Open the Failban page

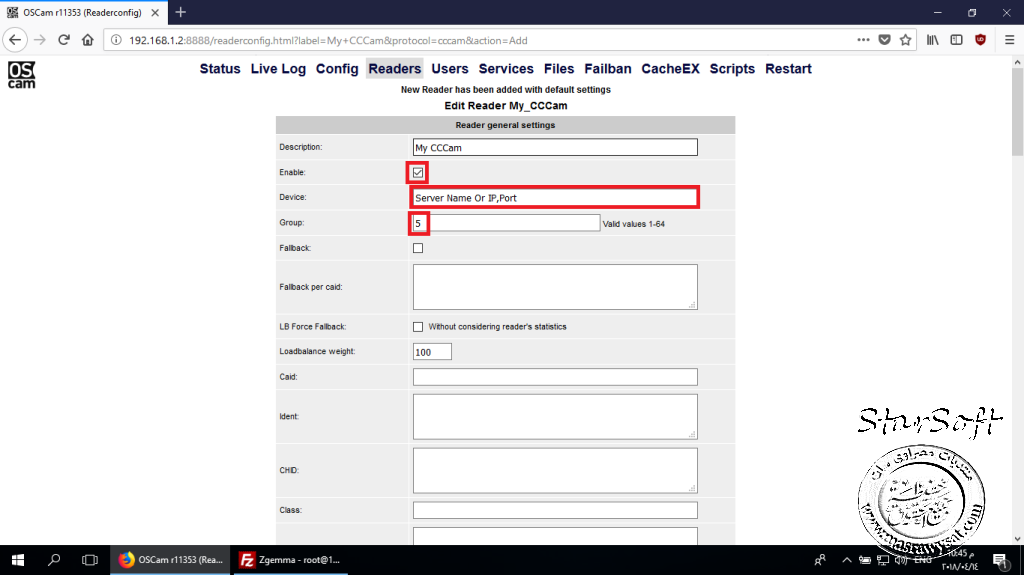click(608, 69)
